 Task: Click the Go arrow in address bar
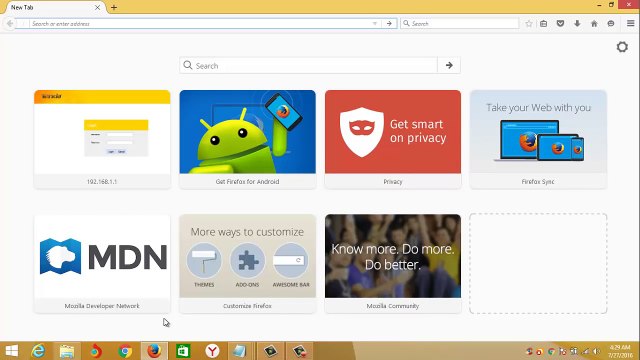coord(389,24)
